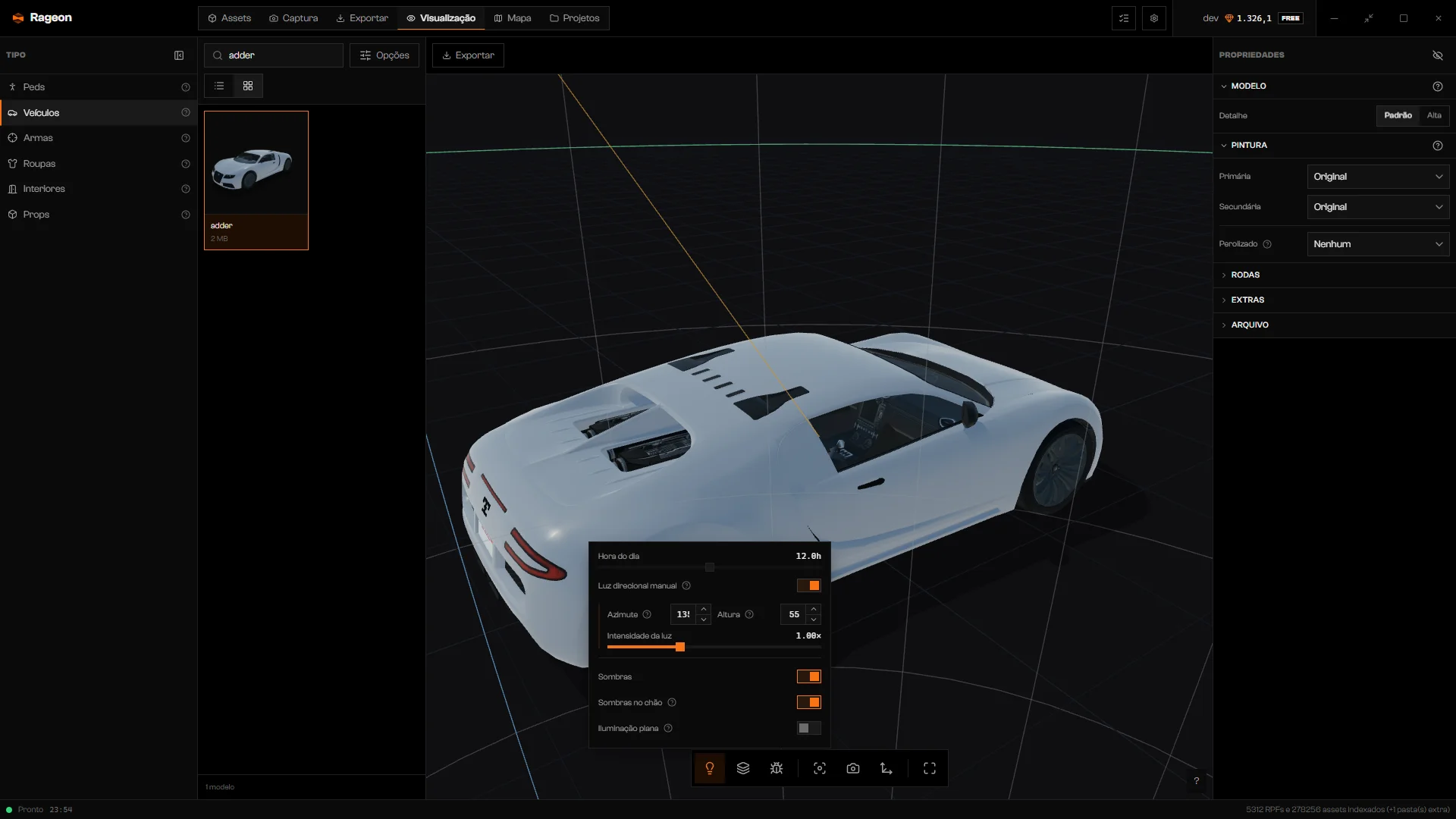
Task: Click the question mark help button in viewport corner
Action: 1197,781
